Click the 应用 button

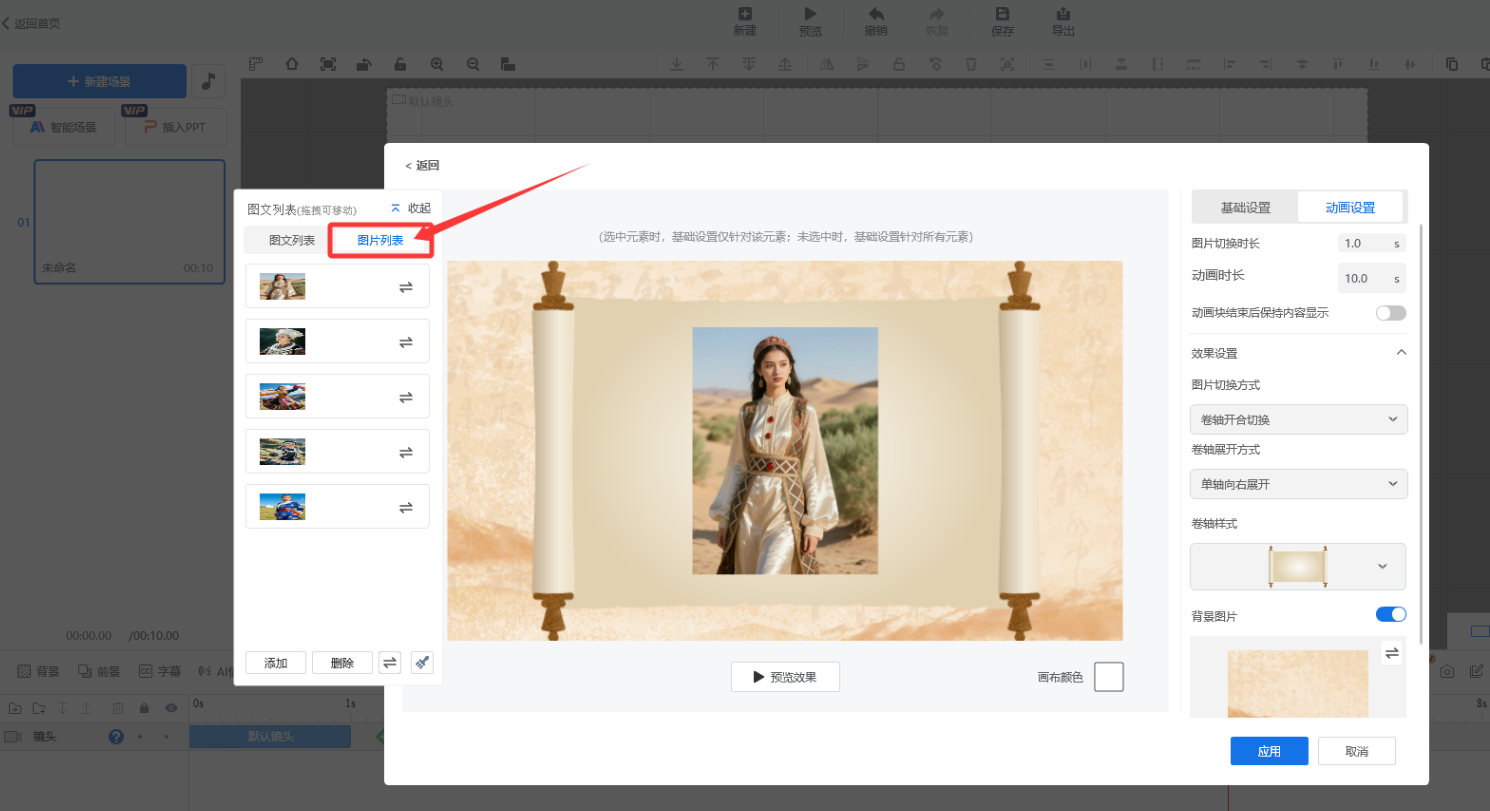[1269, 752]
